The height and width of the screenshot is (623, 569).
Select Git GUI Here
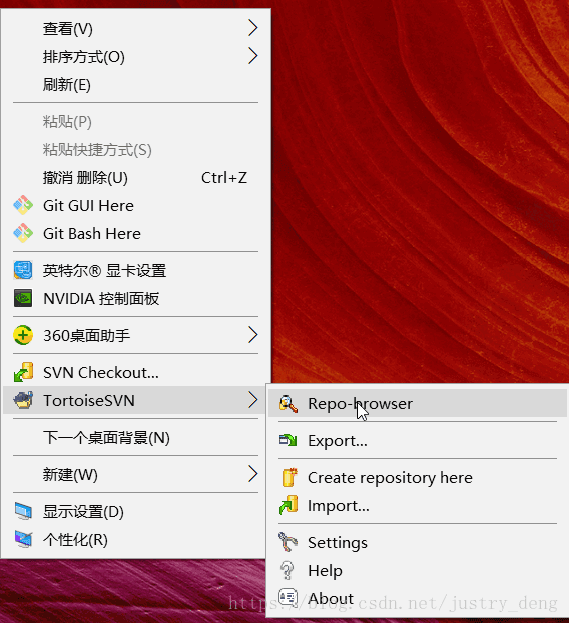136,205
